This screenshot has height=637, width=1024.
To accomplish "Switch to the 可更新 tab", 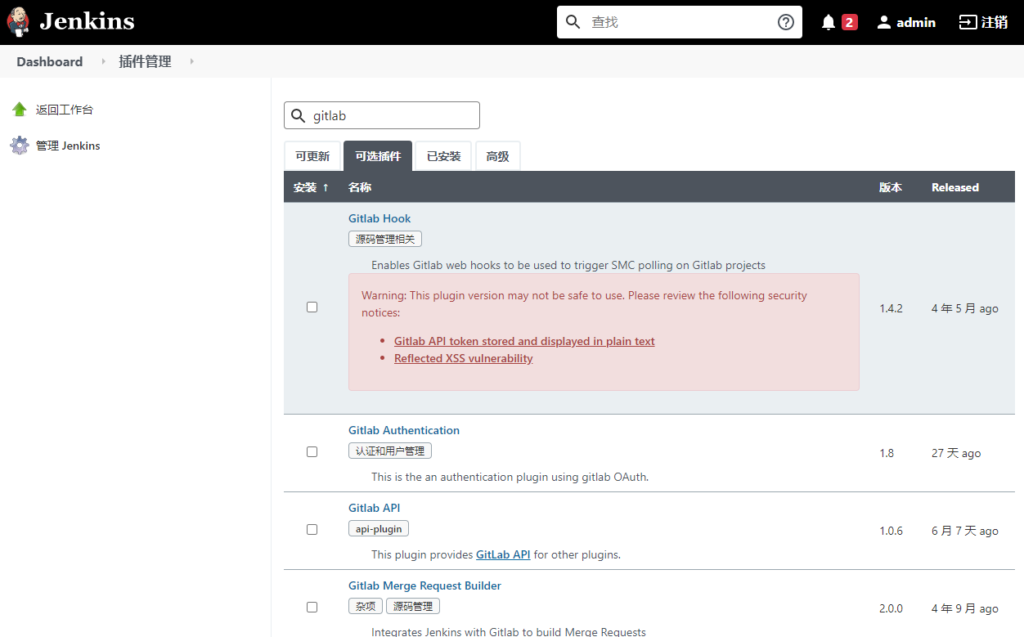I will pos(312,156).
